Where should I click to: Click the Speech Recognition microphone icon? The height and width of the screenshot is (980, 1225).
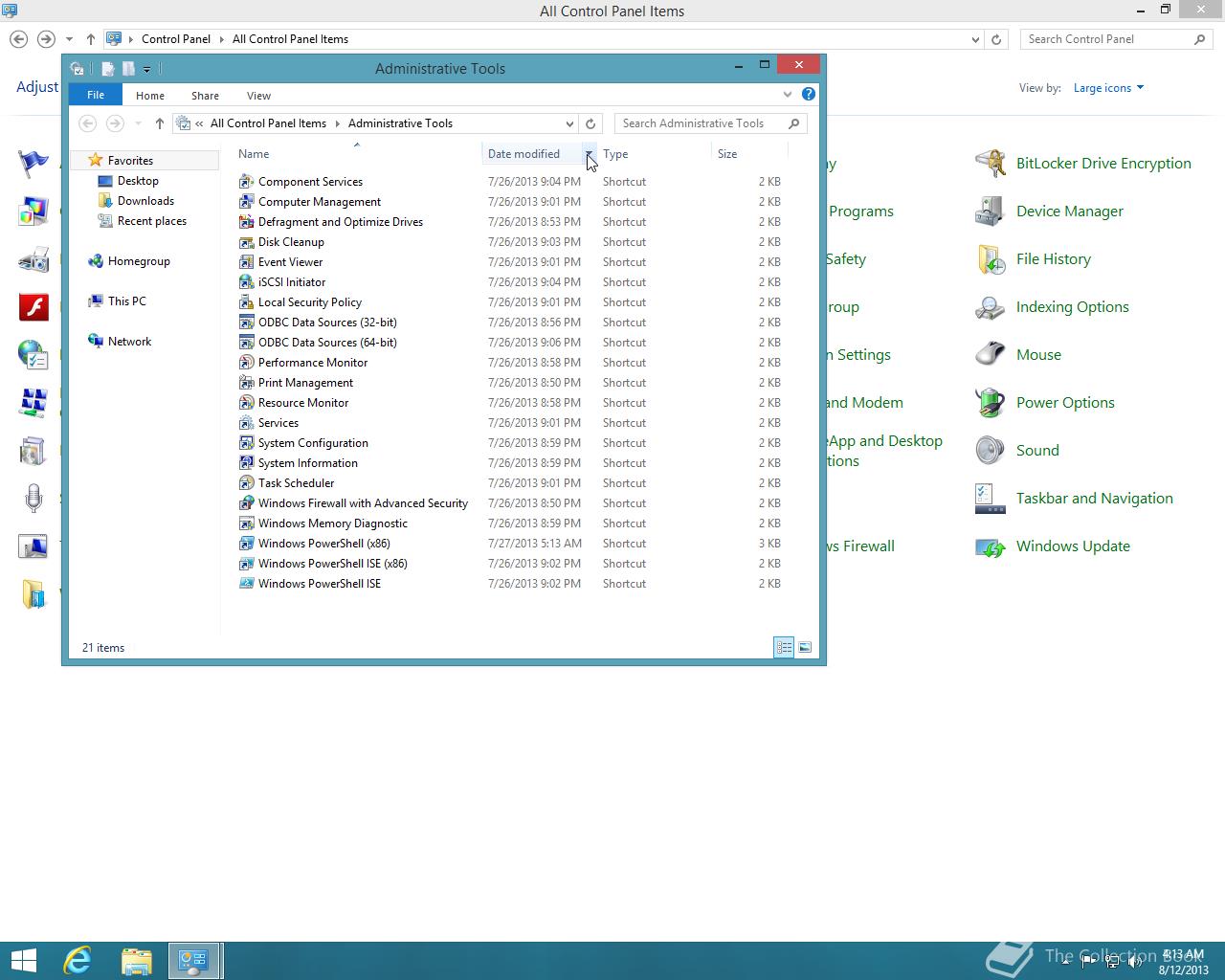pos(33,499)
